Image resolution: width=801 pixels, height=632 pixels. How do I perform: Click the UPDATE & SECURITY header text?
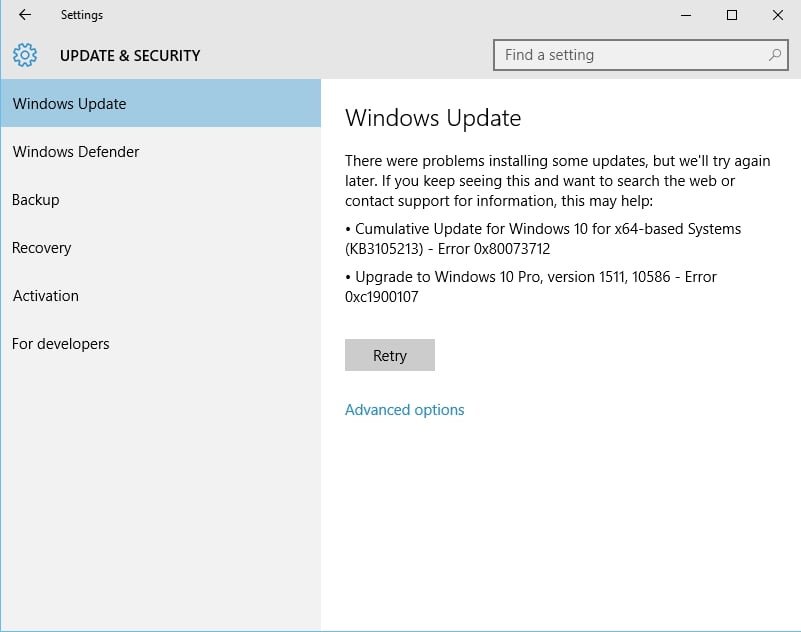(x=130, y=56)
